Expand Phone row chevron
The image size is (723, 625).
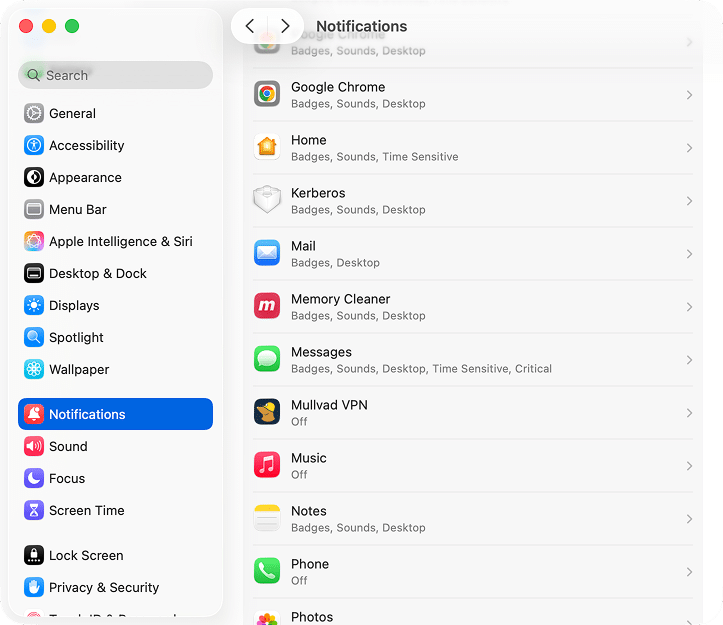click(689, 572)
